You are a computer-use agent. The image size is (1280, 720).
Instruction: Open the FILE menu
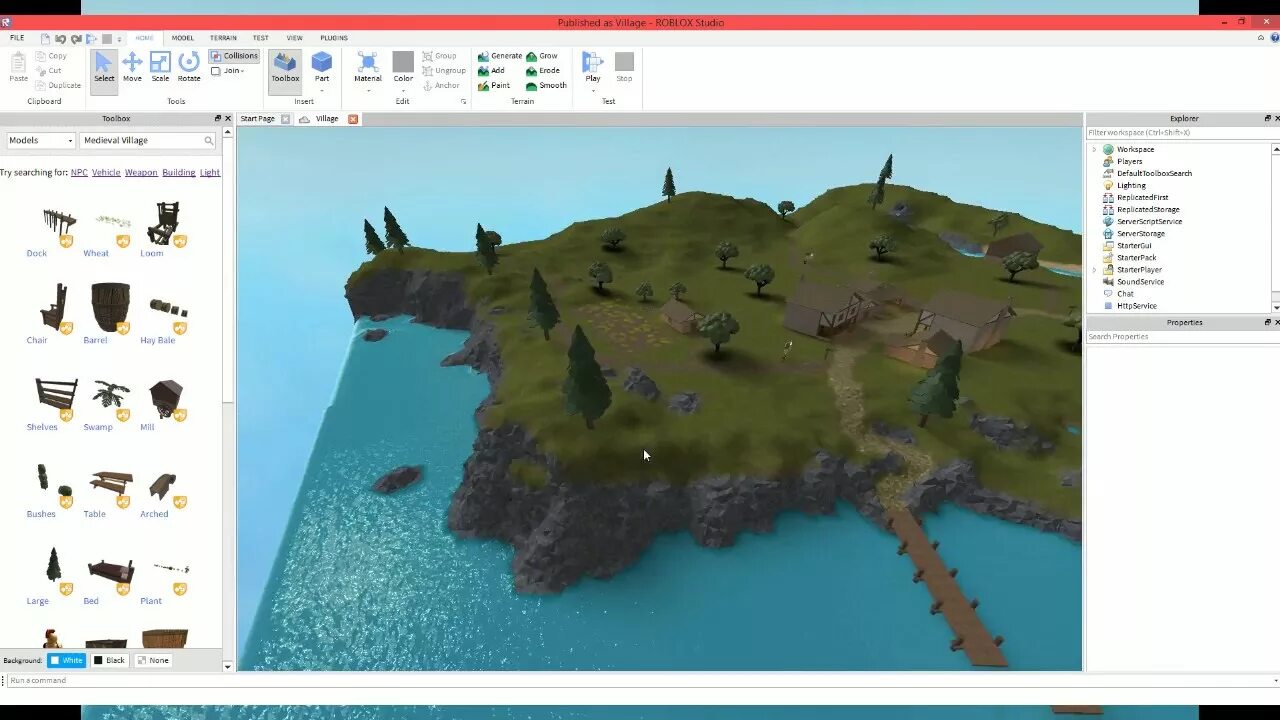[x=17, y=38]
